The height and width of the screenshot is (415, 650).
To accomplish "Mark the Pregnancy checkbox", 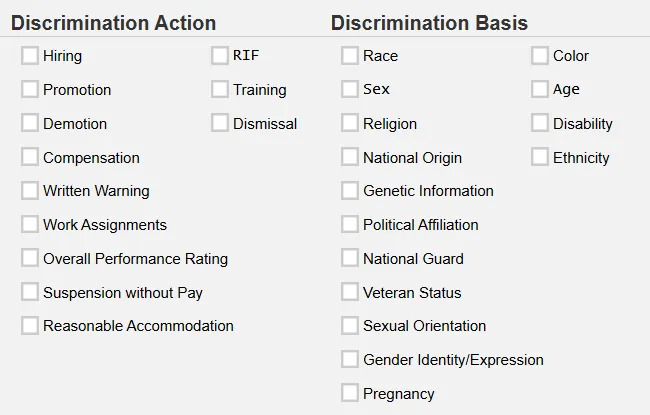I will [350, 393].
